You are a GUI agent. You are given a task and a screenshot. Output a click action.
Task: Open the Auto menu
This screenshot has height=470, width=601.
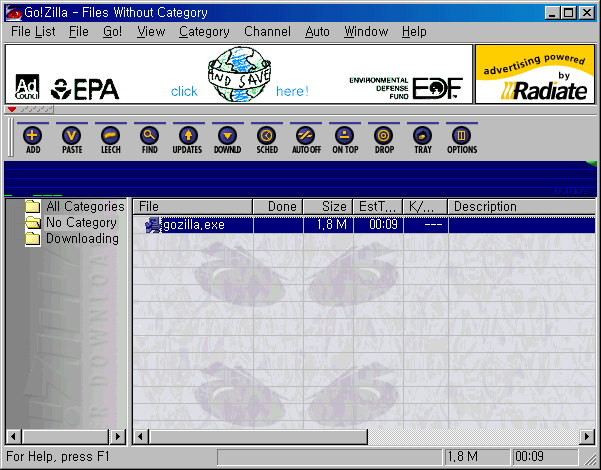coord(317,31)
